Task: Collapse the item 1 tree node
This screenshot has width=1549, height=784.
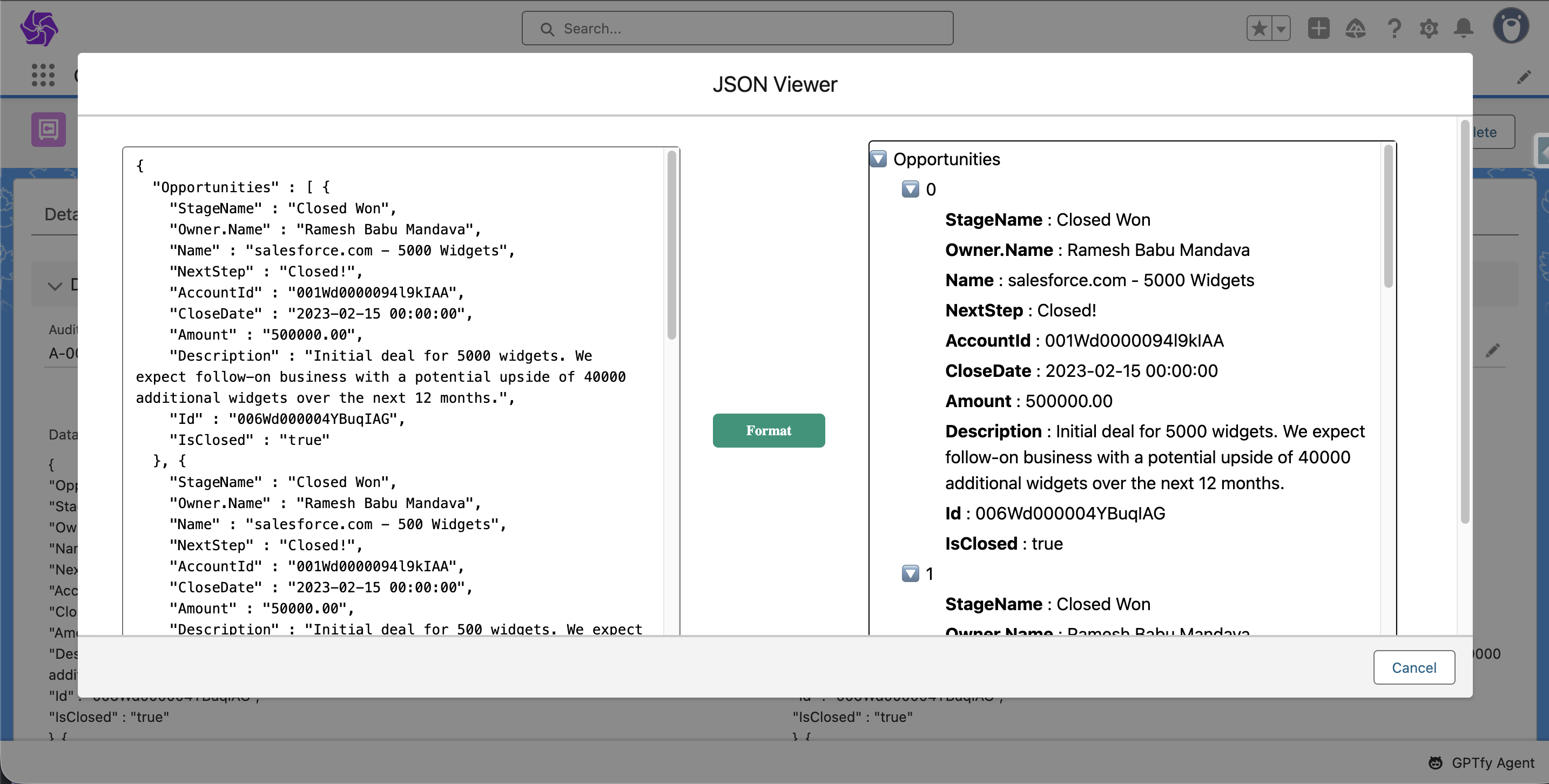Action: [911, 573]
